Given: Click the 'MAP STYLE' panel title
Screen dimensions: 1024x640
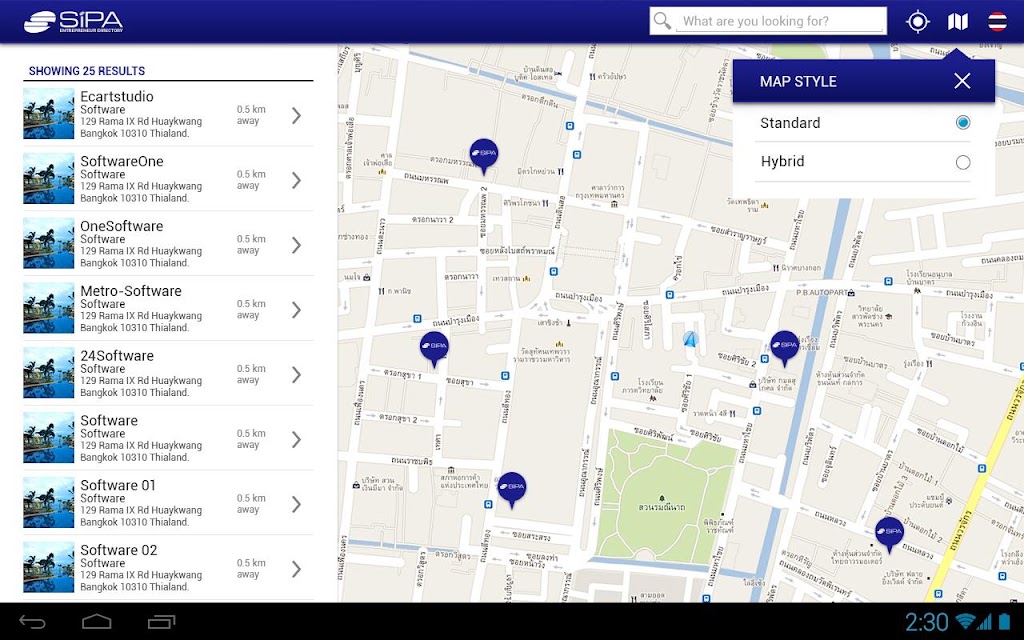Looking at the screenshot, I should (x=798, y=81).
